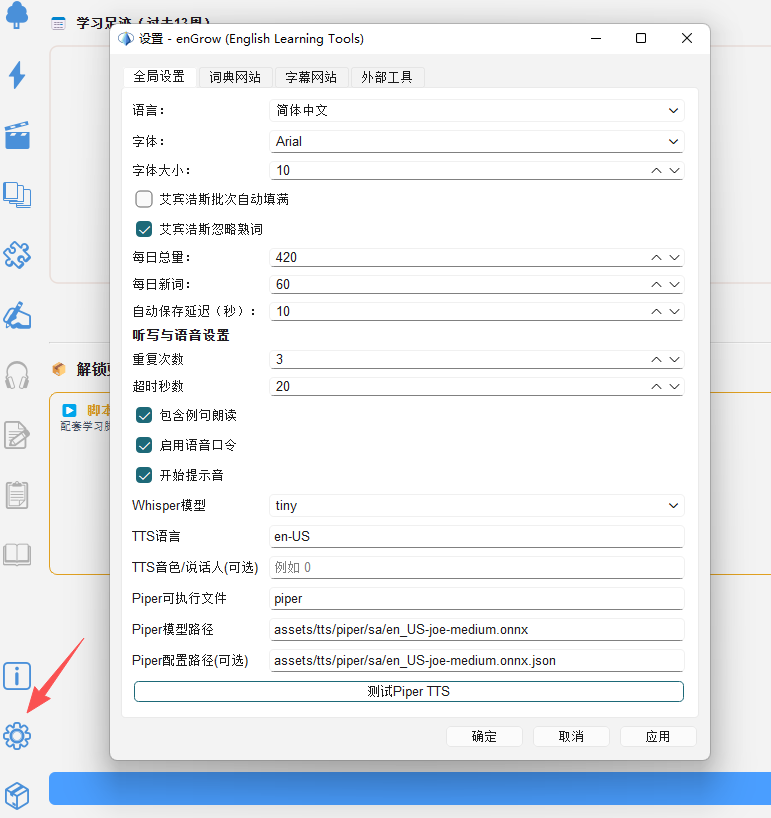Screen dimensions: 771x818
Task: Open the headphones dictation sidebar icon
Action: [x=17, y=376]
